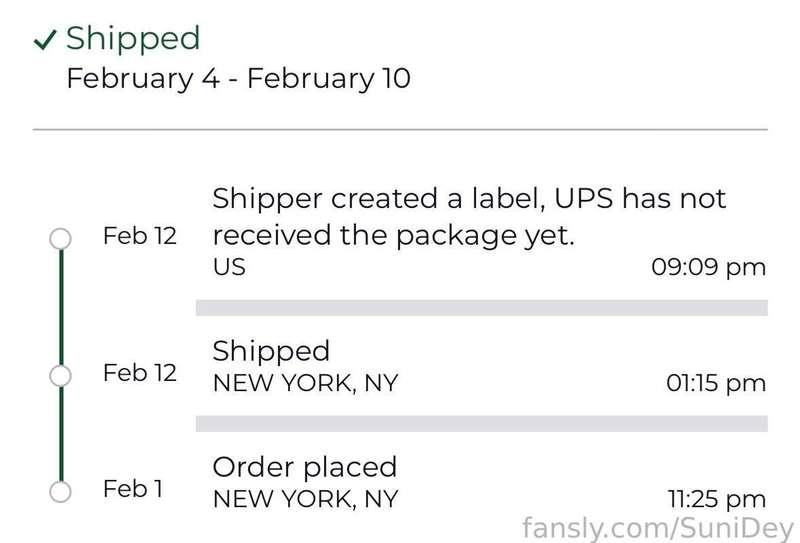
Task: Select the Order placed event title
Action: 305,467
